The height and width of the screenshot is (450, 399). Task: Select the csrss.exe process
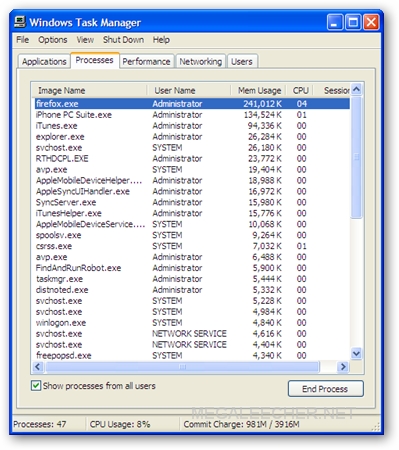[192, 246]
